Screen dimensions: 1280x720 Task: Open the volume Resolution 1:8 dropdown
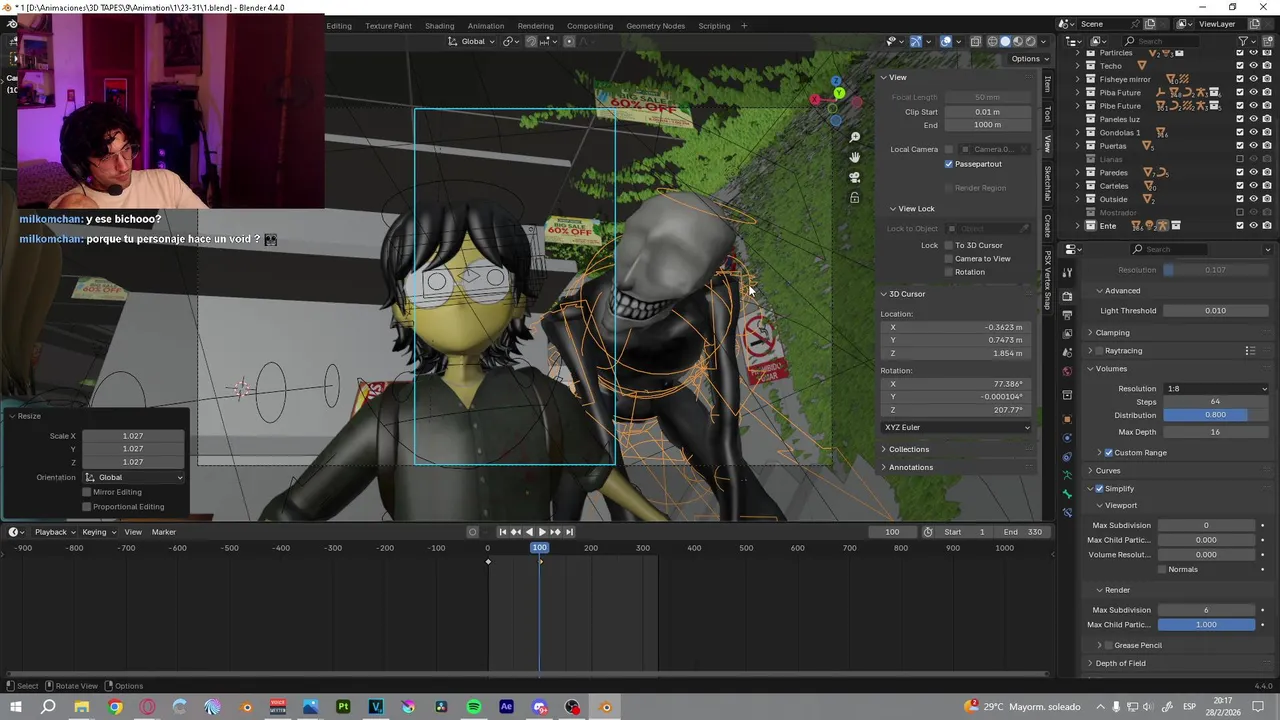(1216, 389)
